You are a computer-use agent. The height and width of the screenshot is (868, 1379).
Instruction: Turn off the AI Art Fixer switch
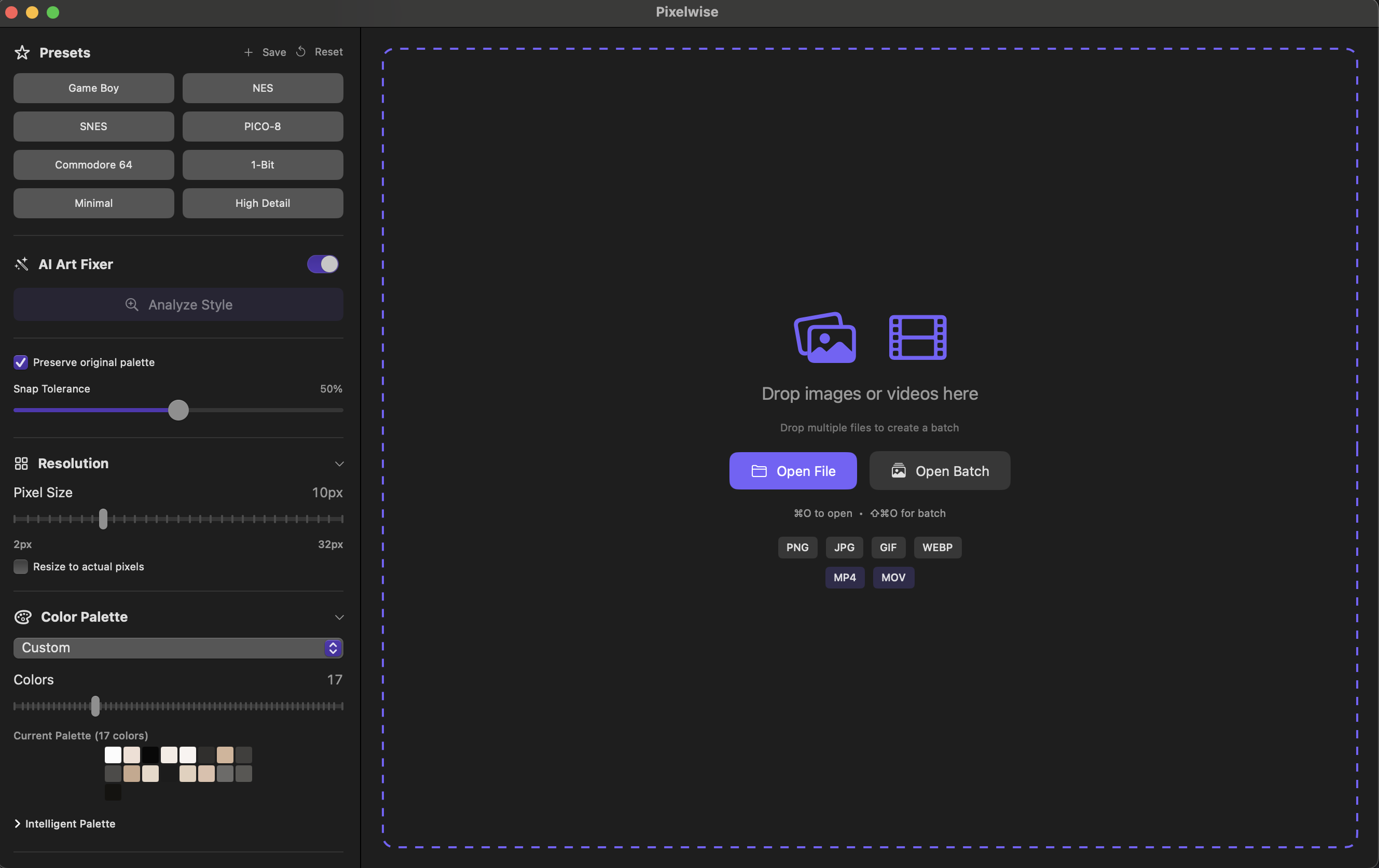[322, 264]
